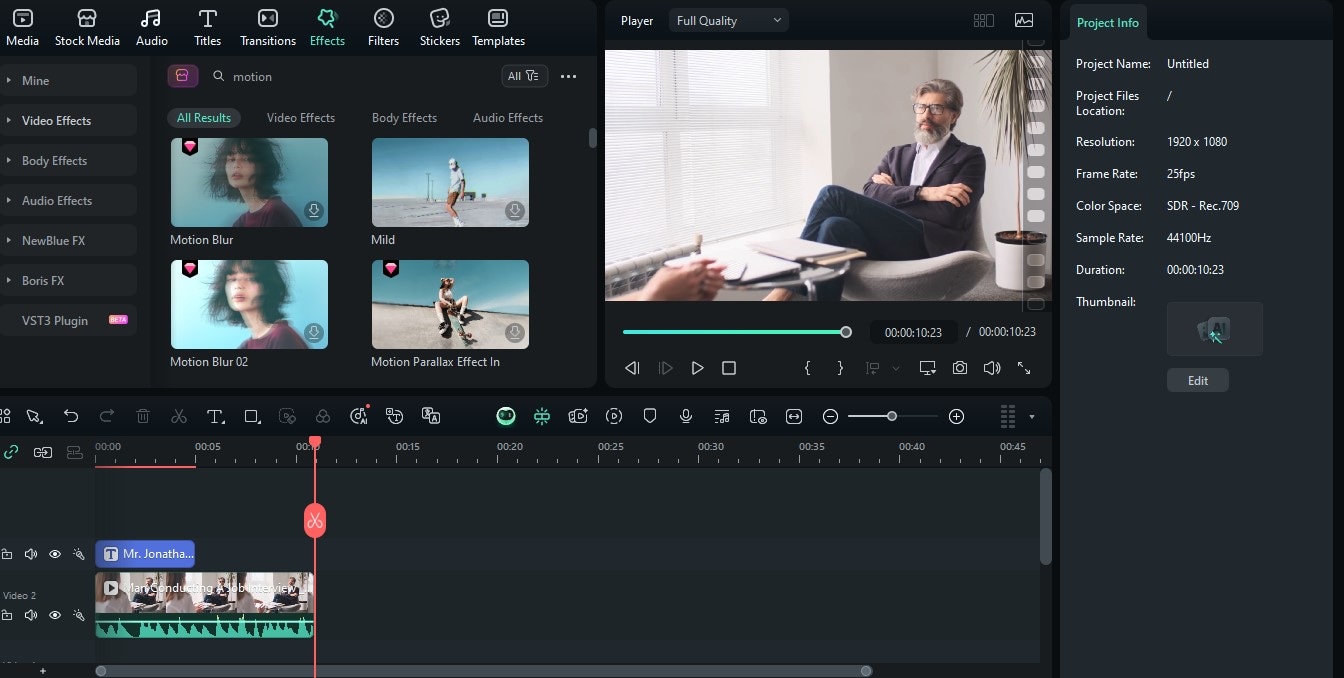Add a text title from toolbar

215,416
